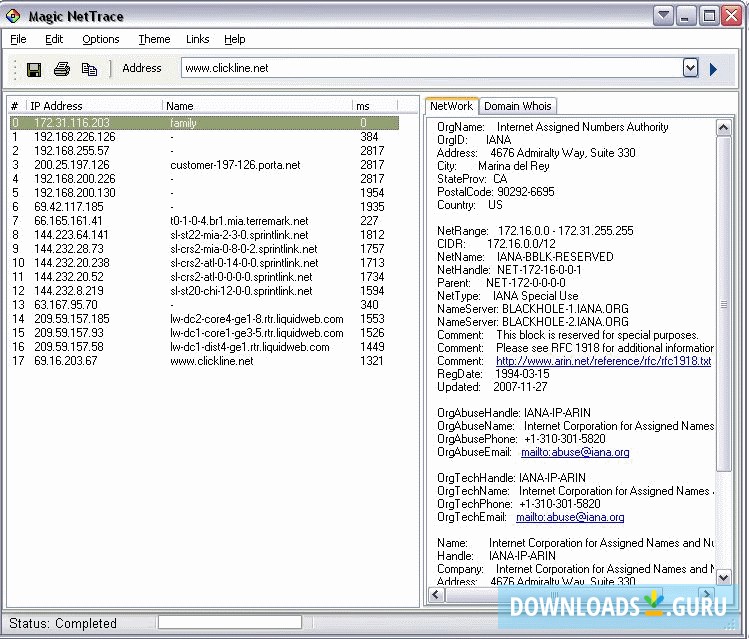Select hop 0 row 172.31.116.203
This screenshot has width=749, height=639.
(x=204, y=123)
